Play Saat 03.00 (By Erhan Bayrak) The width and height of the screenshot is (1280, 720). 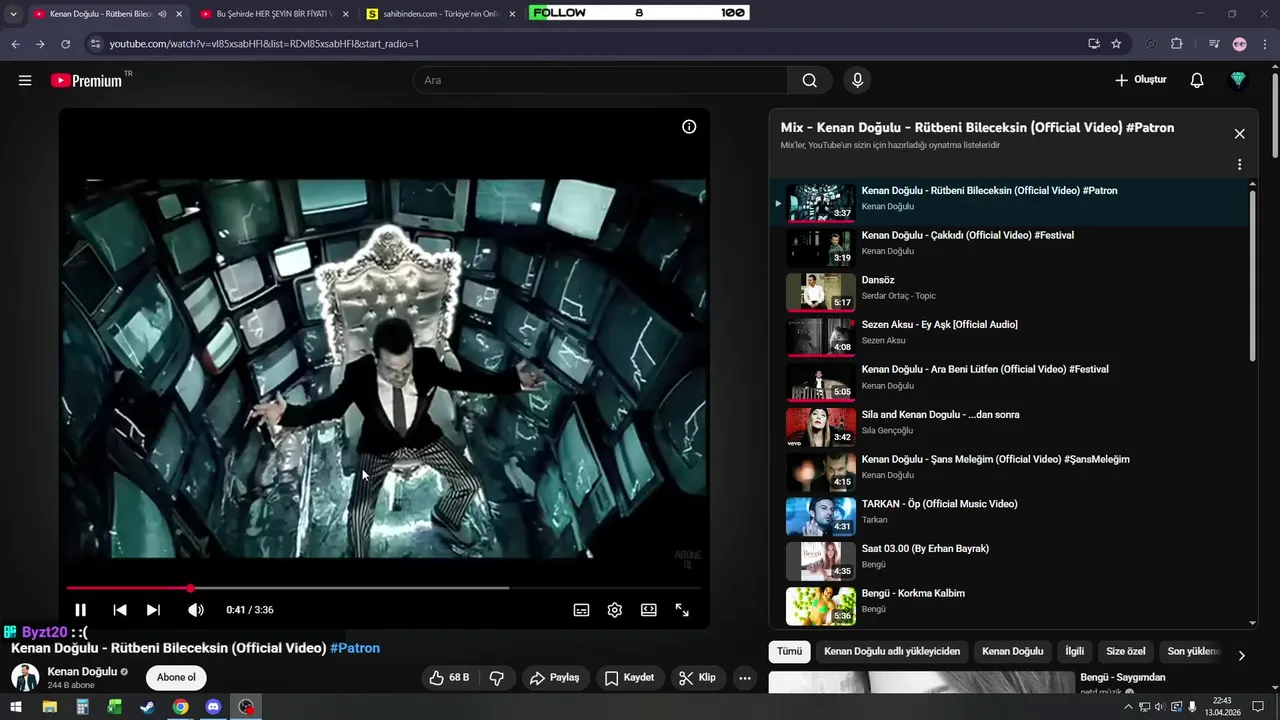coord(1009,561)
